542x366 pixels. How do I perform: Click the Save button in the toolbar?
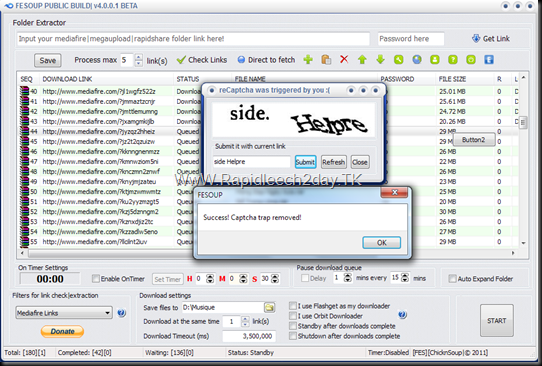point(48,60)
